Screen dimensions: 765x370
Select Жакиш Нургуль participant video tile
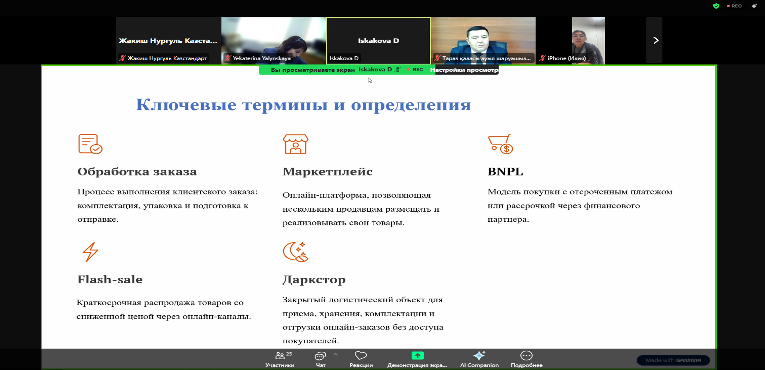pyautogui.click(x=168, y=41)
